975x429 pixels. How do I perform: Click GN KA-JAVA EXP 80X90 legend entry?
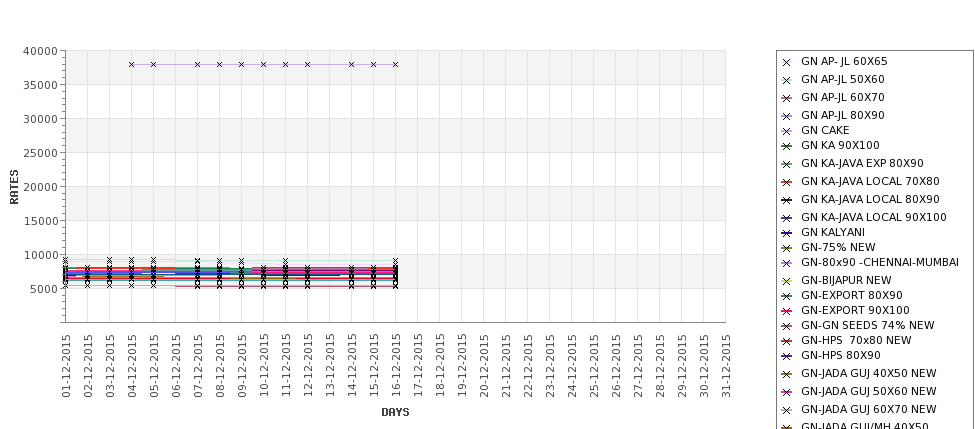(862, 164)
